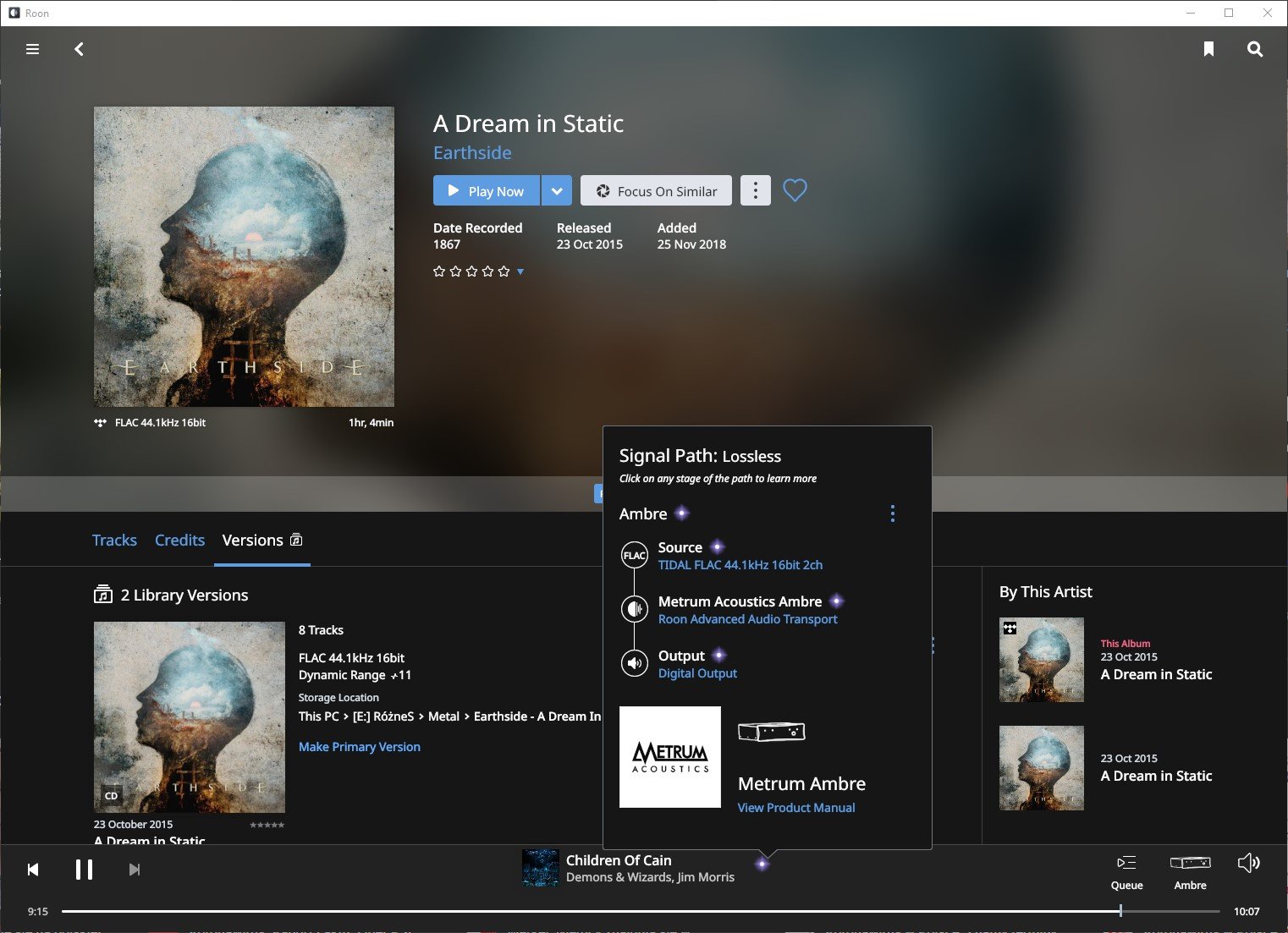Click View Product Manual link

[796, 808]
